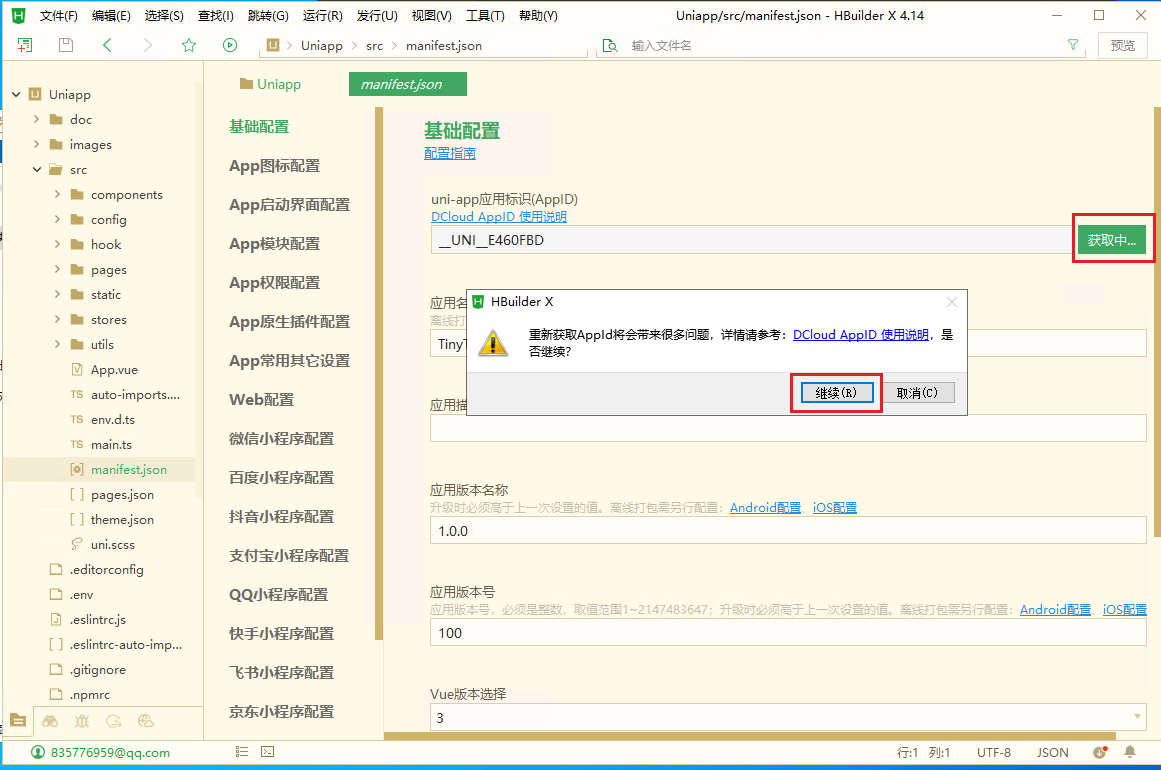The width and height of the screenshot is (1161, 770).
Task: Go back with the left arrow icon
Action: [107, 45]
